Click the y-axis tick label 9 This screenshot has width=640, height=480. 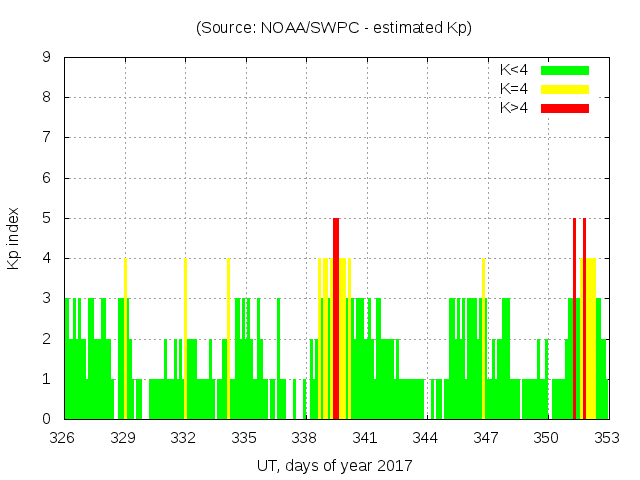click(46, 58)
